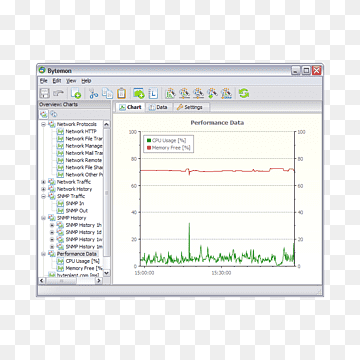Image resolution: width=360 pixels, height=360 pixels.
Task: Open the File menu
Action: point(44,81)
